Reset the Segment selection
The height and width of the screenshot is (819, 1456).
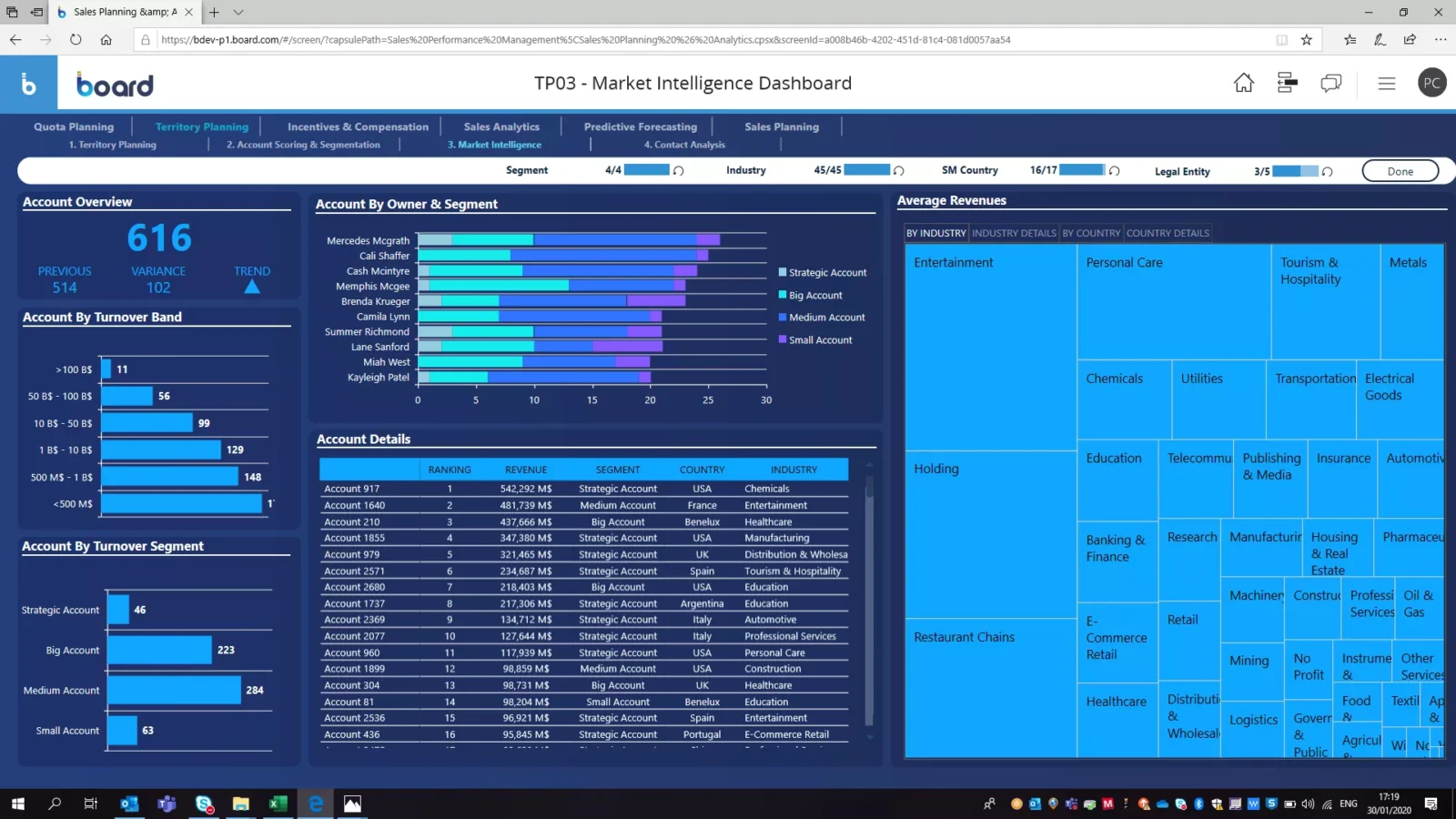click(678, 171)
